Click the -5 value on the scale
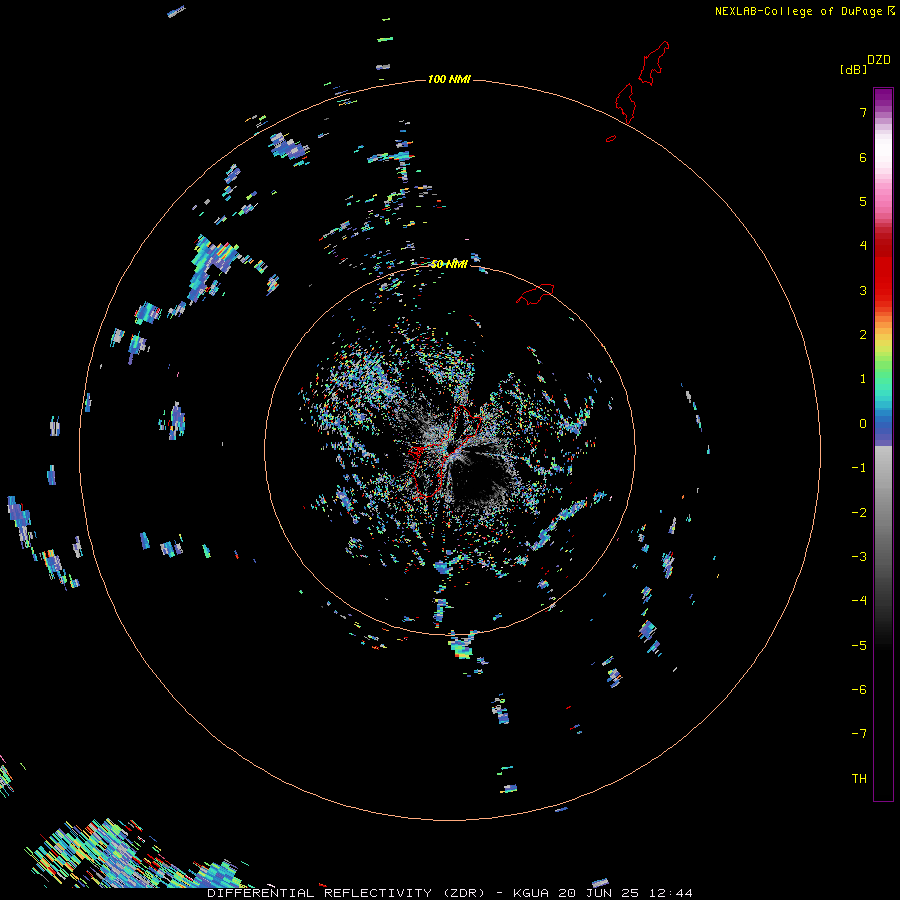900x900 pixels. click(859, 646)
